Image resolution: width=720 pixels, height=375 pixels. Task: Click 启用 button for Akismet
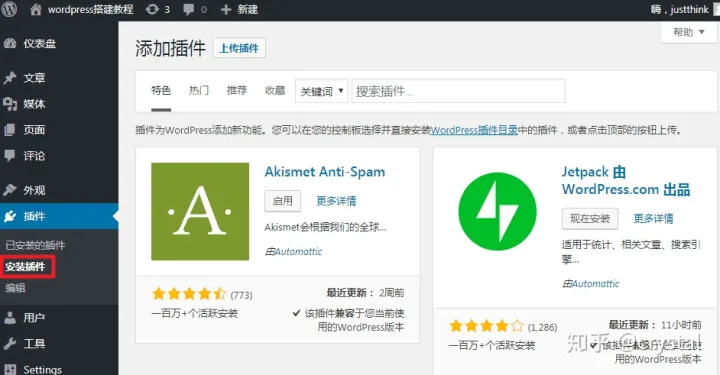tap(282, 201)
